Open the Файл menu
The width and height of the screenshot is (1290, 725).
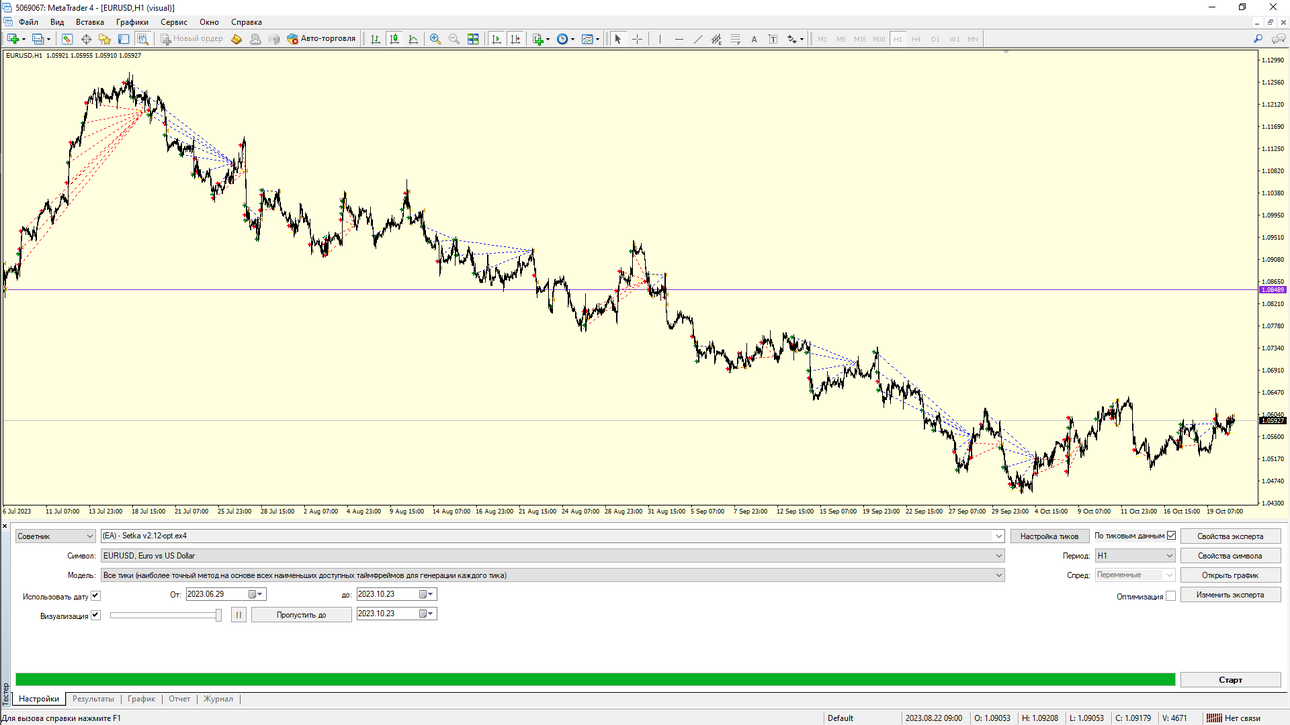28,22
